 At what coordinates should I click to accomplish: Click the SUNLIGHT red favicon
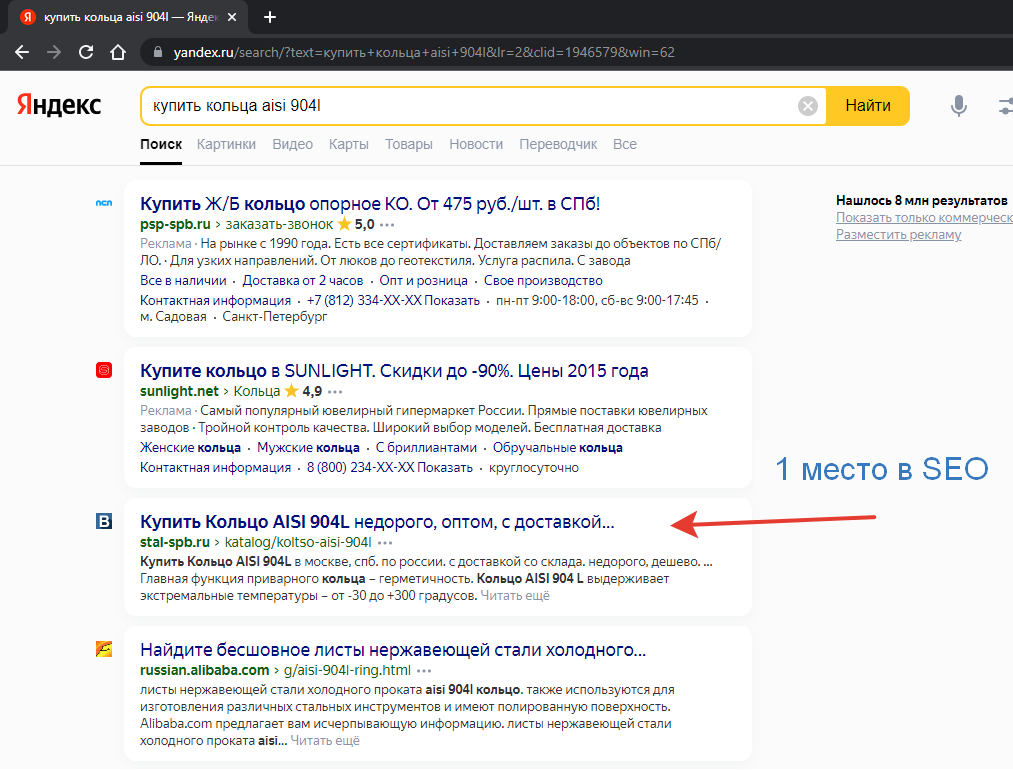(x=103, y=371)
